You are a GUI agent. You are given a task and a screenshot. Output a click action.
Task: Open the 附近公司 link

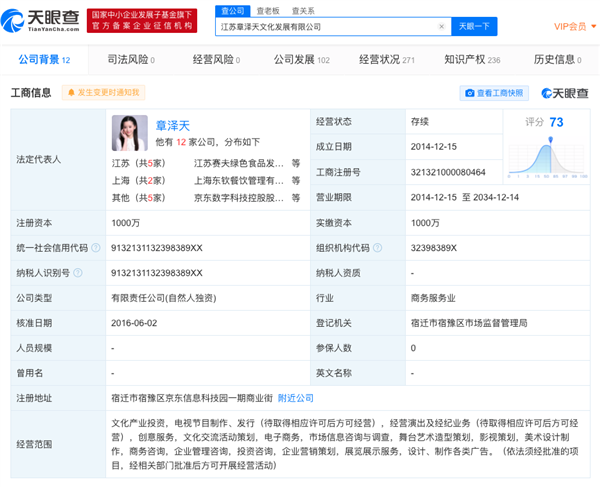tap(295, 397)
